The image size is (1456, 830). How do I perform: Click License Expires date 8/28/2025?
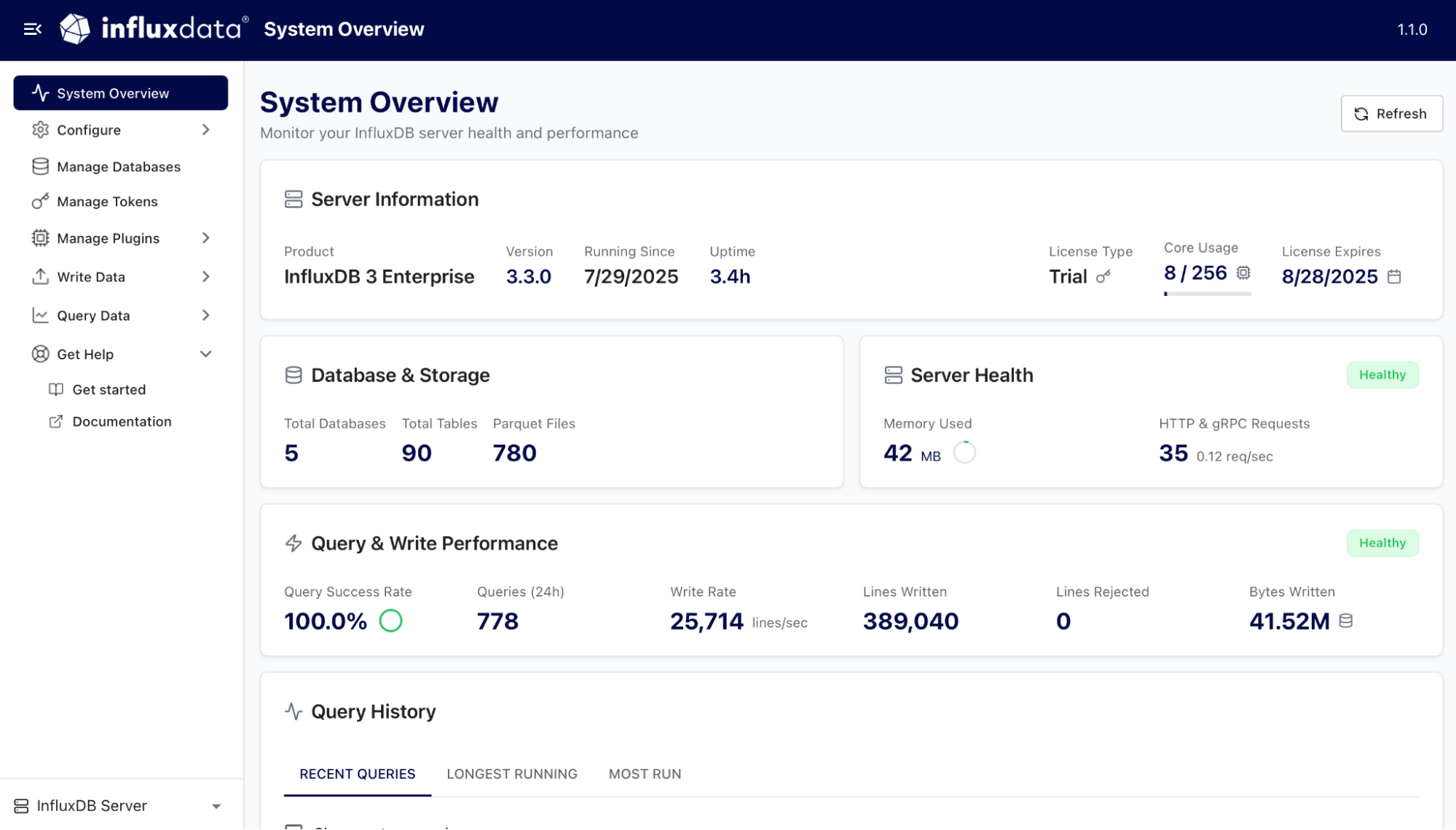[1330, 277]
